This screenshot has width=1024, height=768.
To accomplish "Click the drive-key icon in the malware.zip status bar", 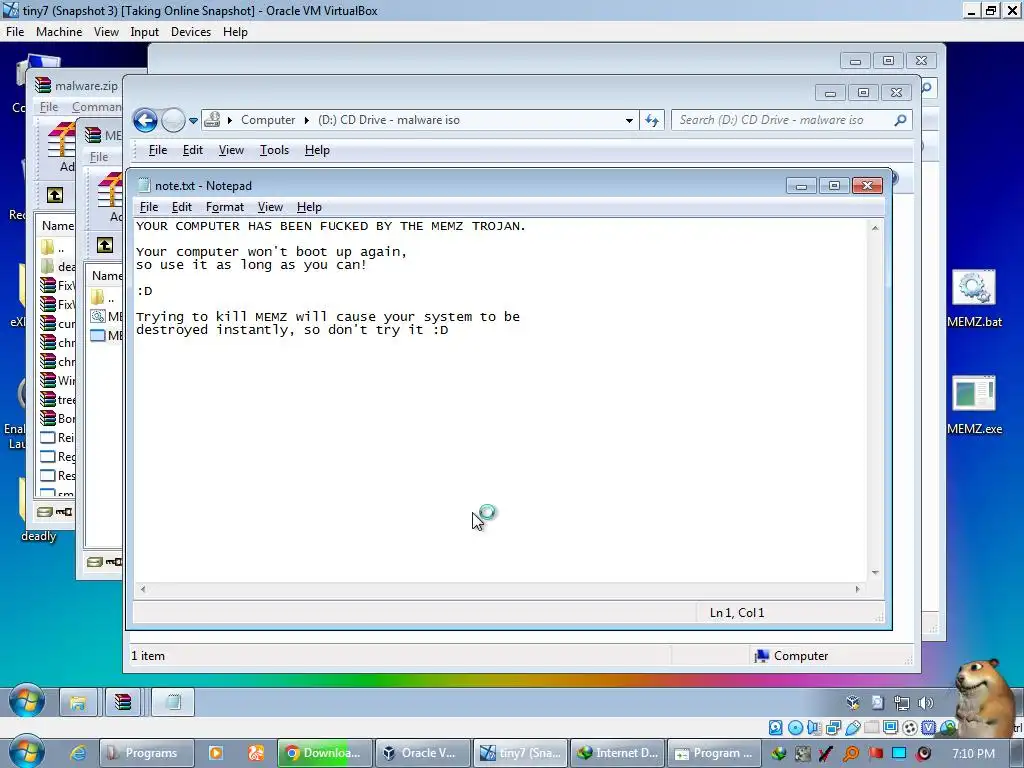I will [x=54, y=512].
